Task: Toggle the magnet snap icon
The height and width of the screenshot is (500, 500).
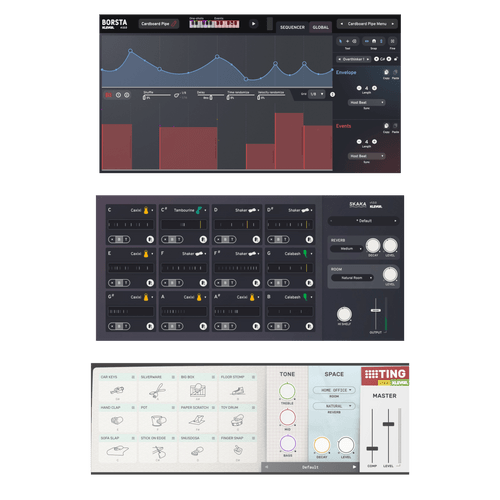Action: [x=374, y=41]
